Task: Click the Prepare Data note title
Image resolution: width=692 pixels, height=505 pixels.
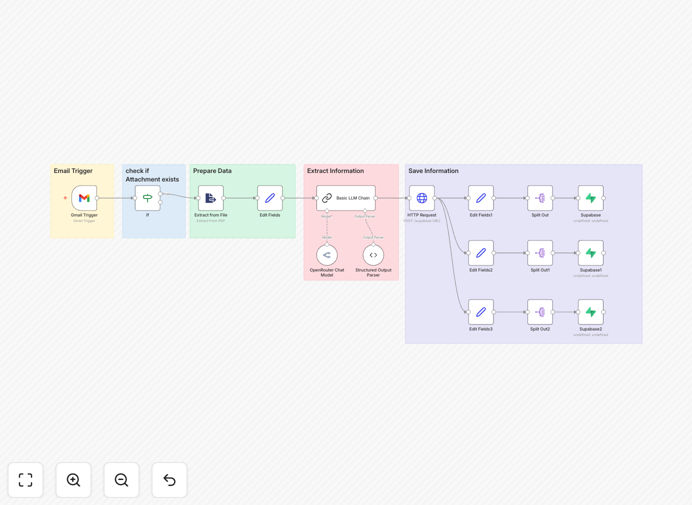Action: [212, 171]
